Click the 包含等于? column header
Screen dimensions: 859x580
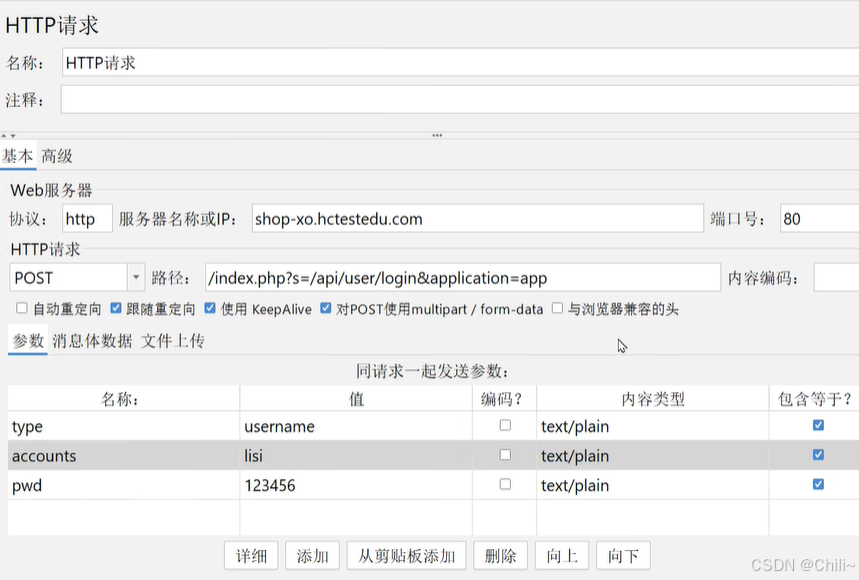point(814,399)
